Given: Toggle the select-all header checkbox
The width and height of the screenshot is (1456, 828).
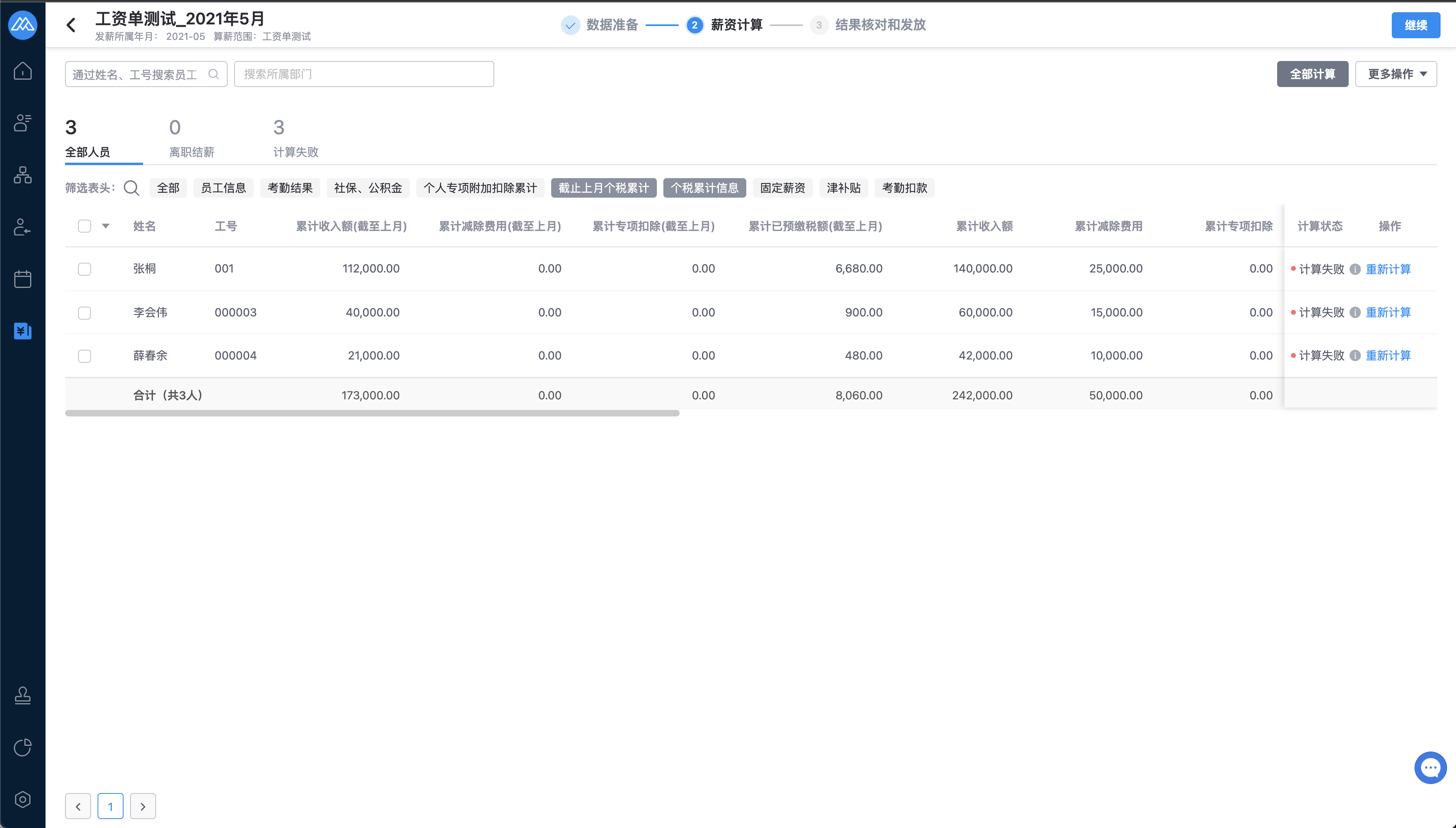Looking at the screenshot, I should pos(85,227).
